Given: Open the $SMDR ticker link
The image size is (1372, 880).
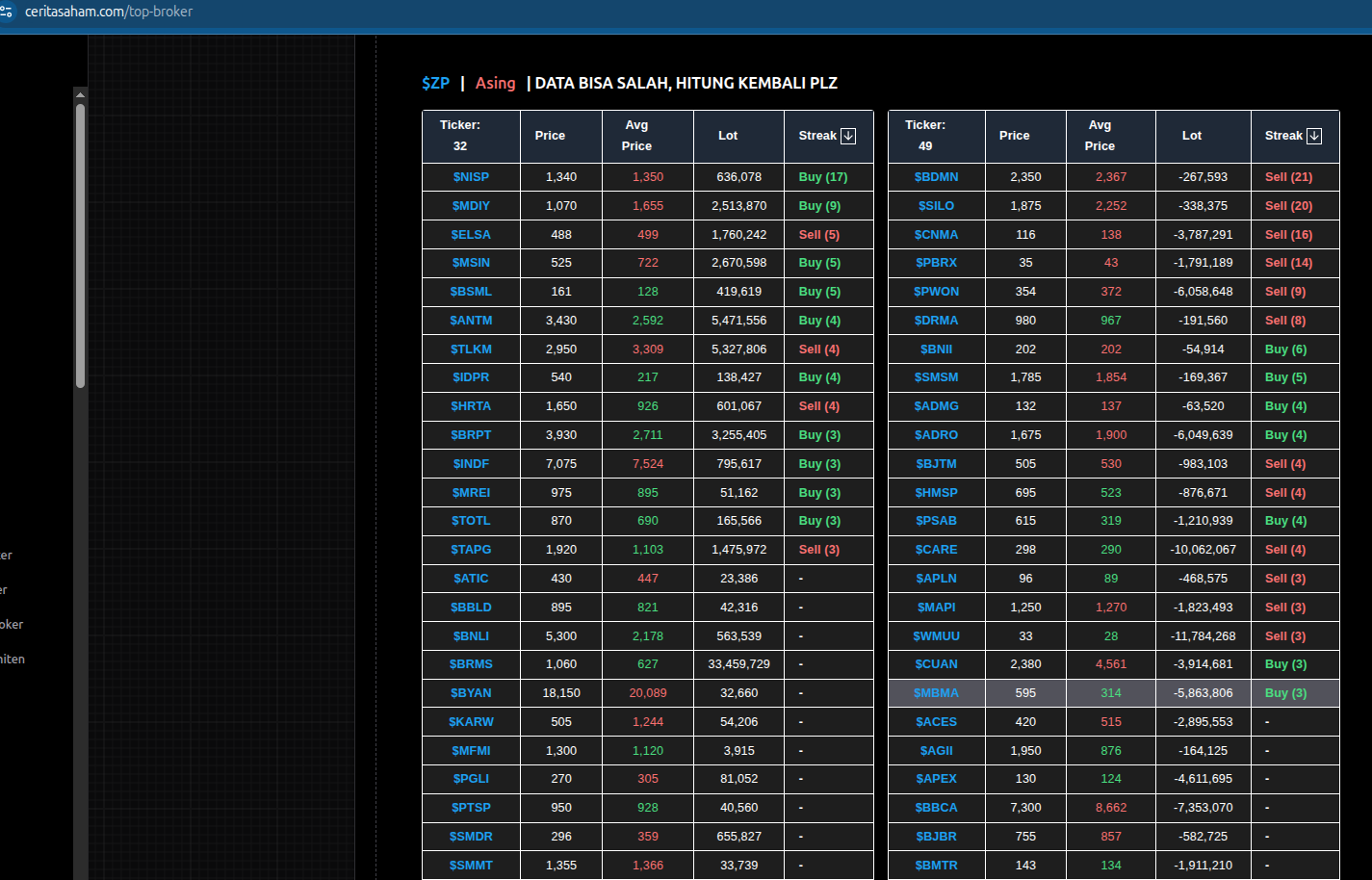Looking at the screenshot, I should pyautogui.click(x=471, y=837).
